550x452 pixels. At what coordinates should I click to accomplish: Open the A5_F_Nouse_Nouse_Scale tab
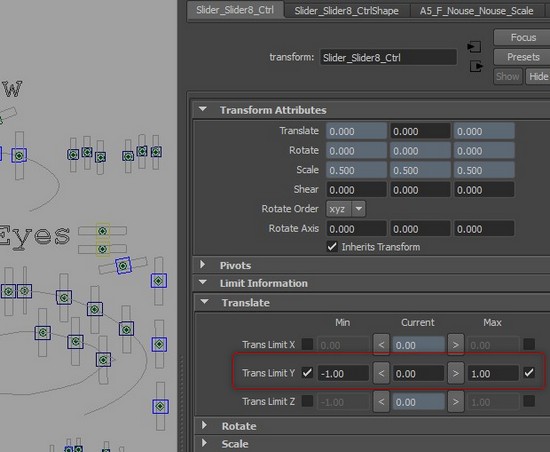[x=476, y=11]
